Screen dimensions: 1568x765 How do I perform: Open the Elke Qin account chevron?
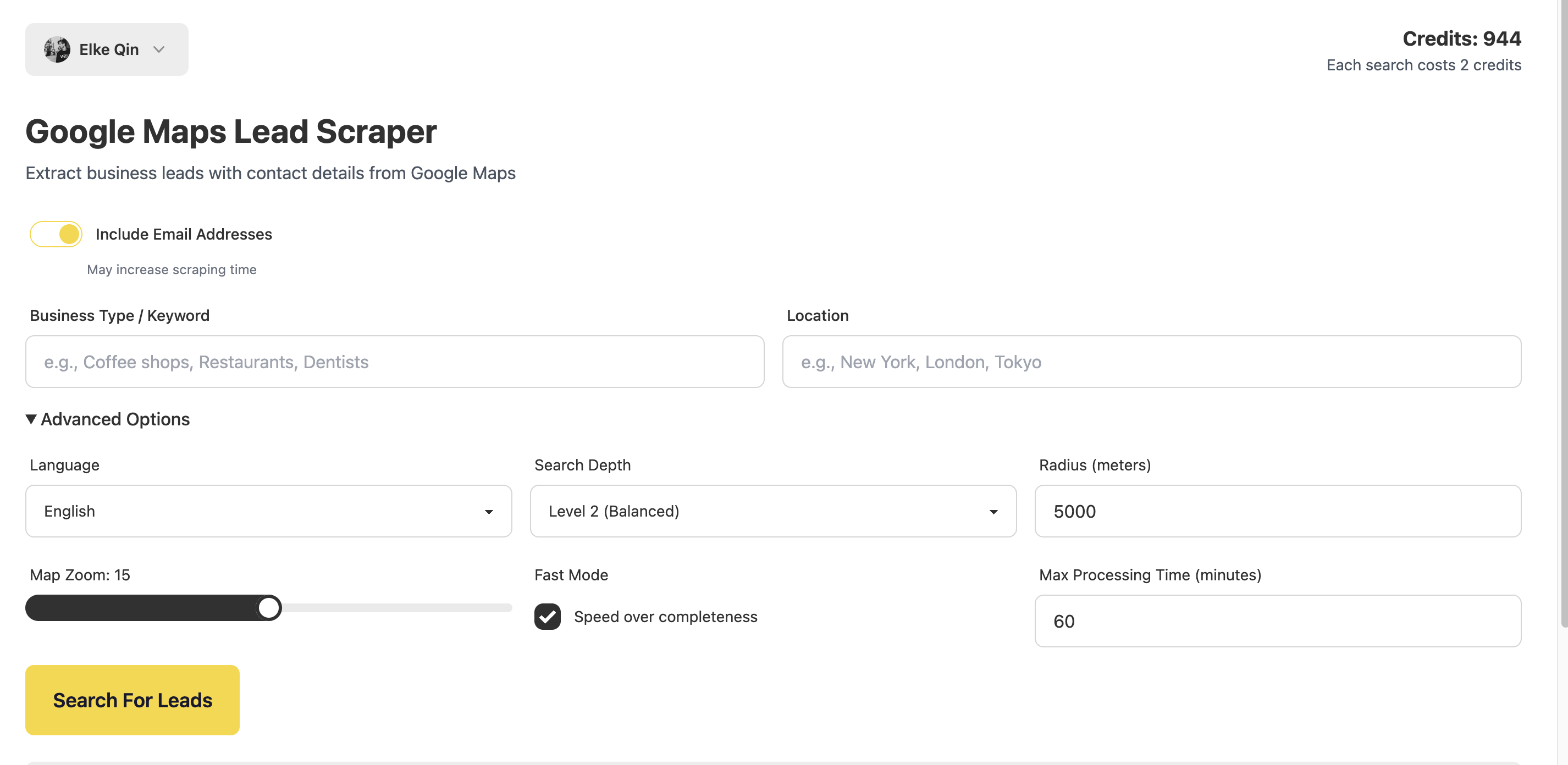[159, 49]
